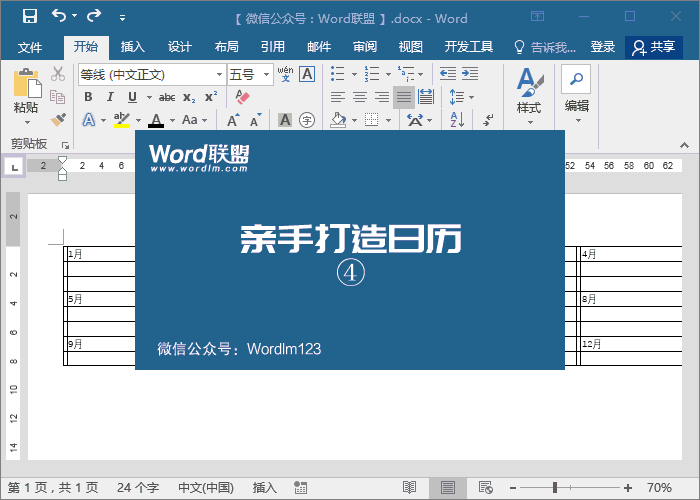Select the Format Painter brush icon
The image size is (700, 500).
[58, 120]
